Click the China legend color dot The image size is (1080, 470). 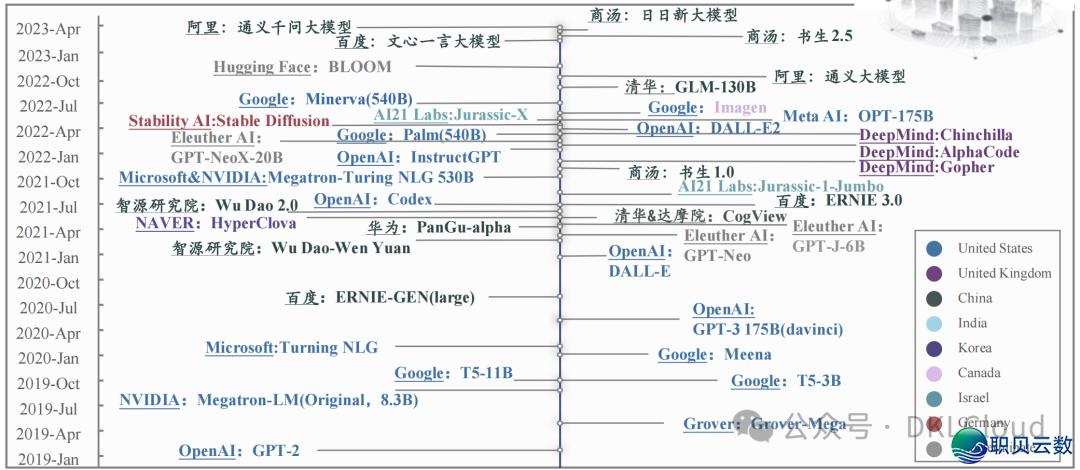pyautogui.click(x=934, y=298)
